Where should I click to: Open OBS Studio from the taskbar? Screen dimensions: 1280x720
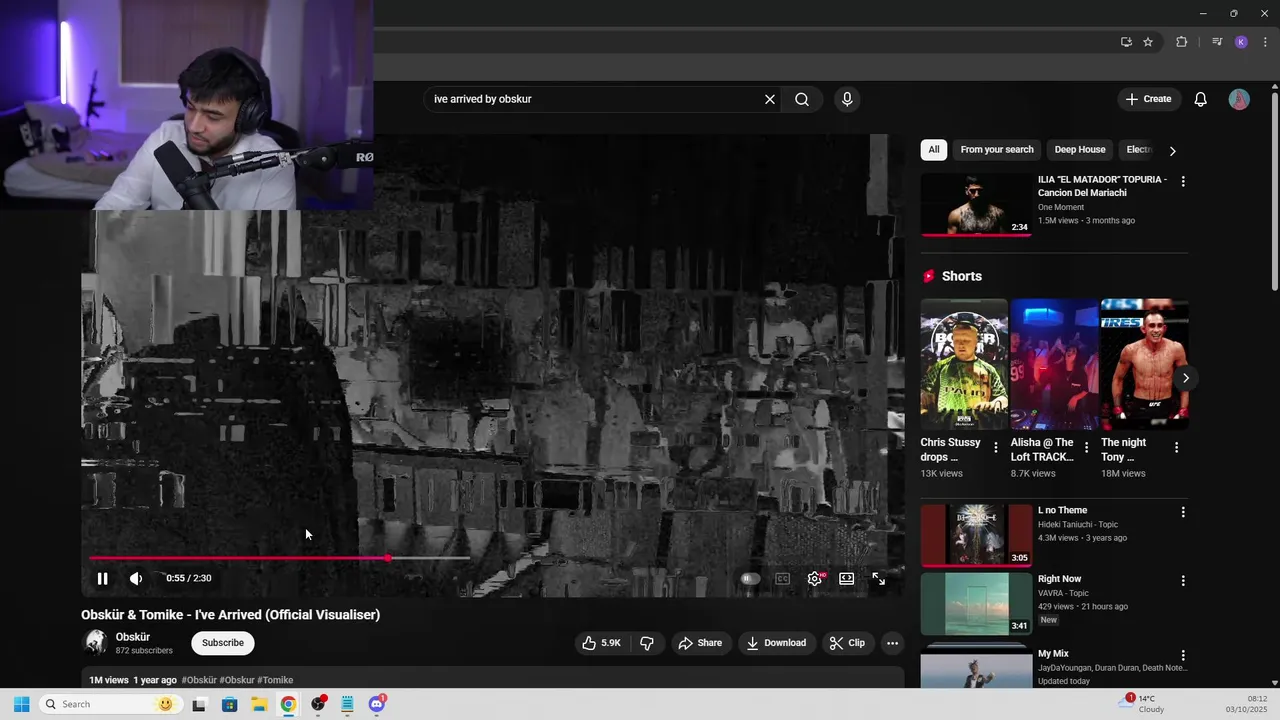pyautogui.click(x=318, y=704)
